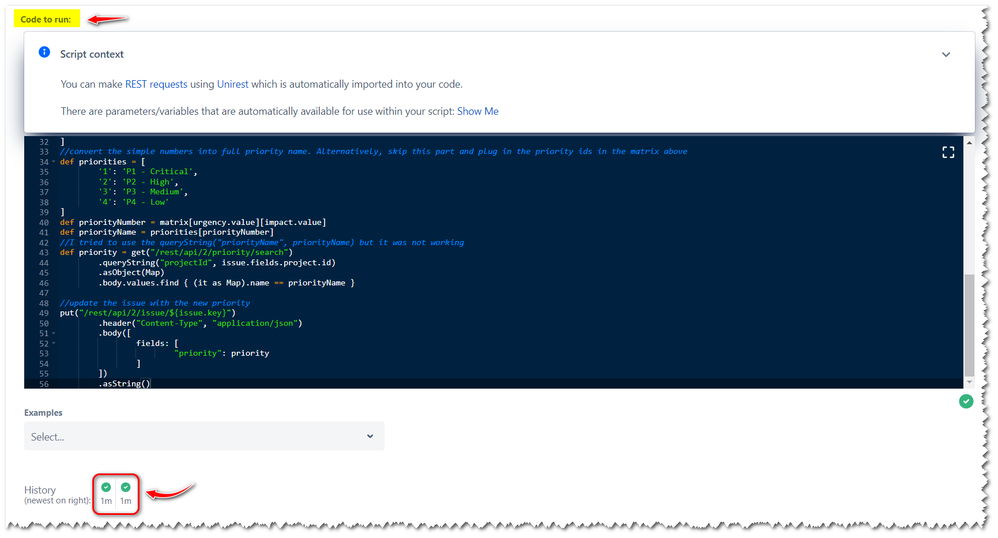Click the 'P2 - High' string on line 36
Screen dimensions: 998x538
click(x=149, y=181)
